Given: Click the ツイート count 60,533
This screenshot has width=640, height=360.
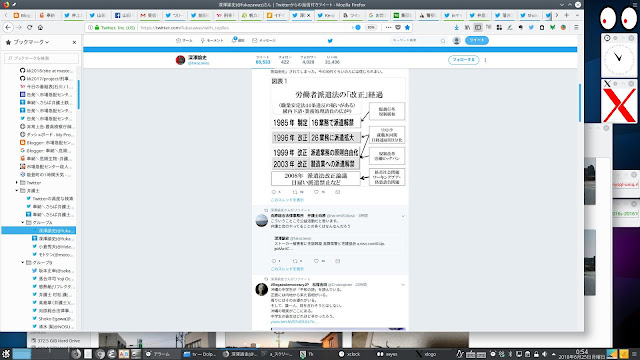Looking at the screenshot, I should [x=263, y=62].
